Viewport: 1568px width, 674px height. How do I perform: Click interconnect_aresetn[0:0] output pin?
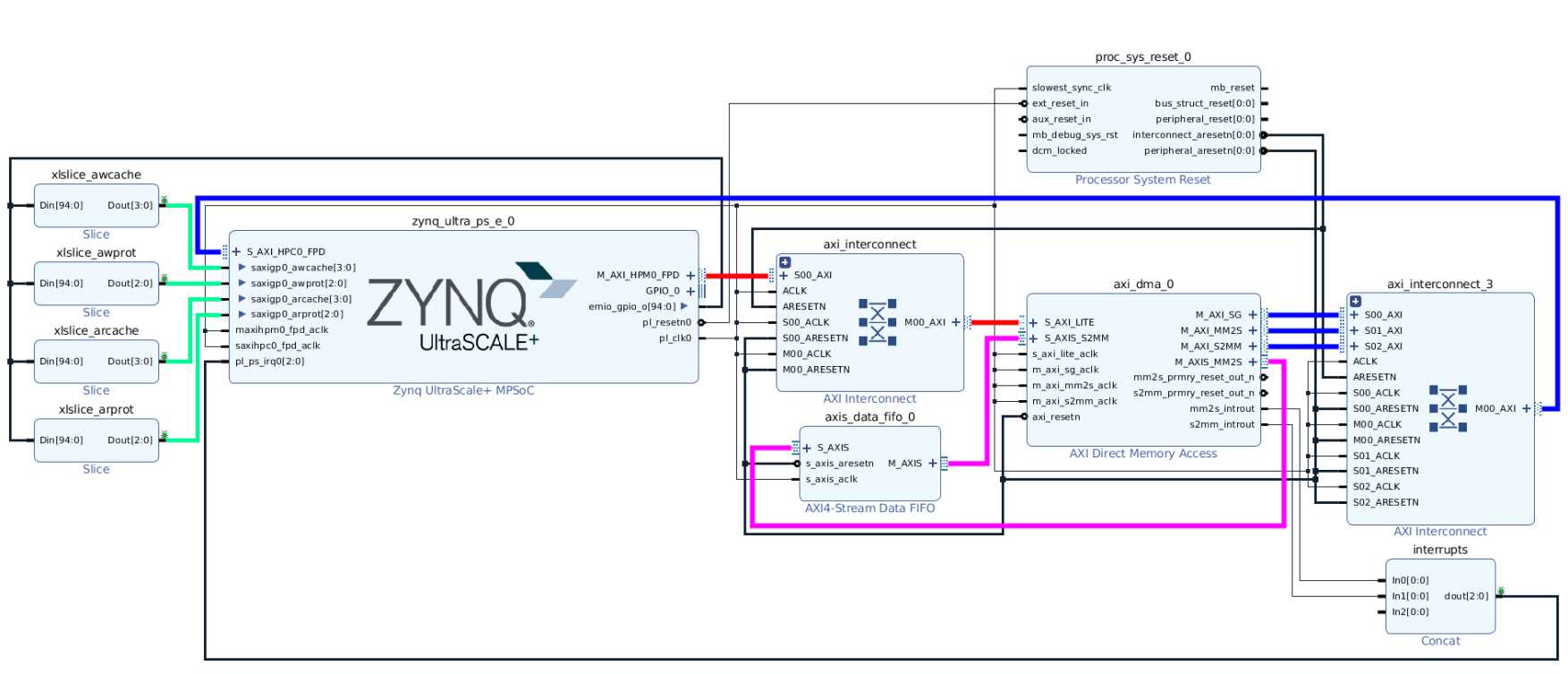point(1264,135)
